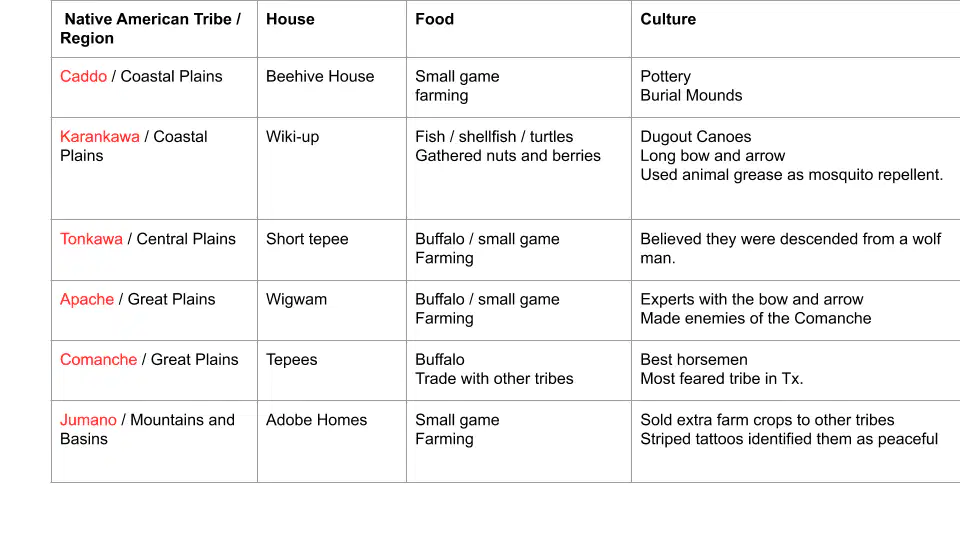Viewport: 960px width, 540px height.
Task: Select the Beehive House cell
Action: (x=332, y=88)
